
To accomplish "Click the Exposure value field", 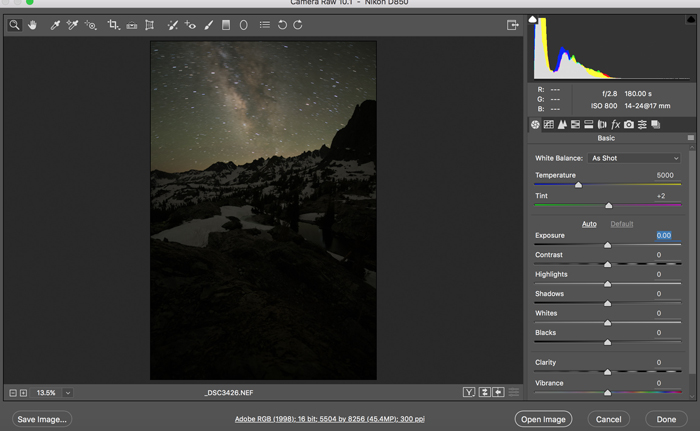I will click(663, 236).
